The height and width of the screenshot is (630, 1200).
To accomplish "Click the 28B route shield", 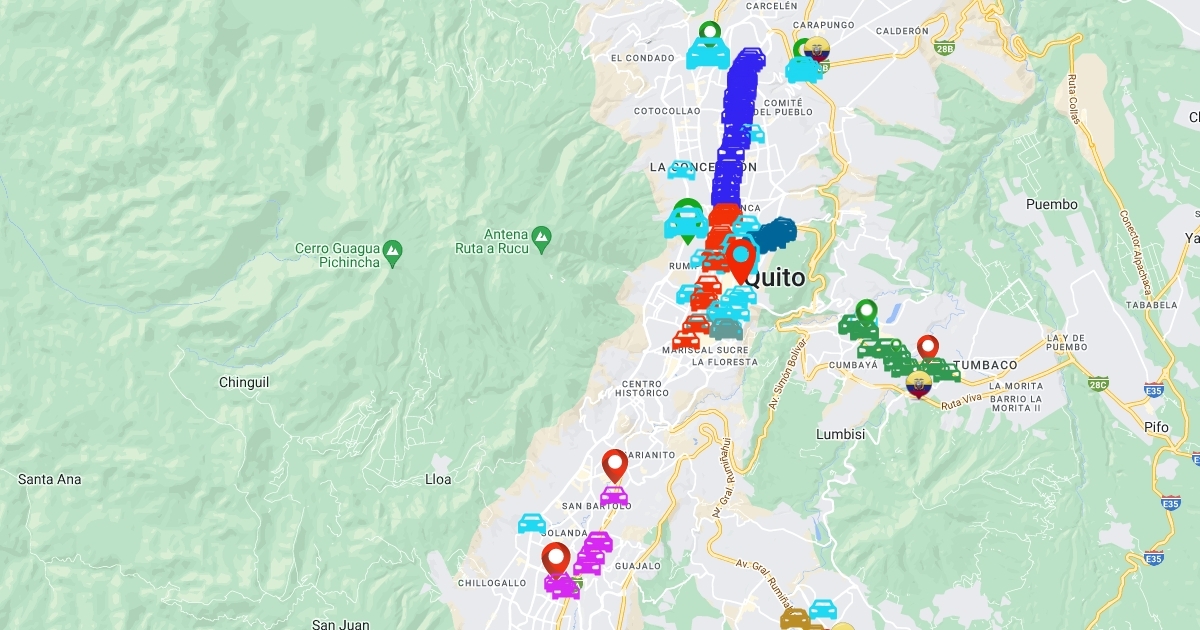I will coord(944,47).
